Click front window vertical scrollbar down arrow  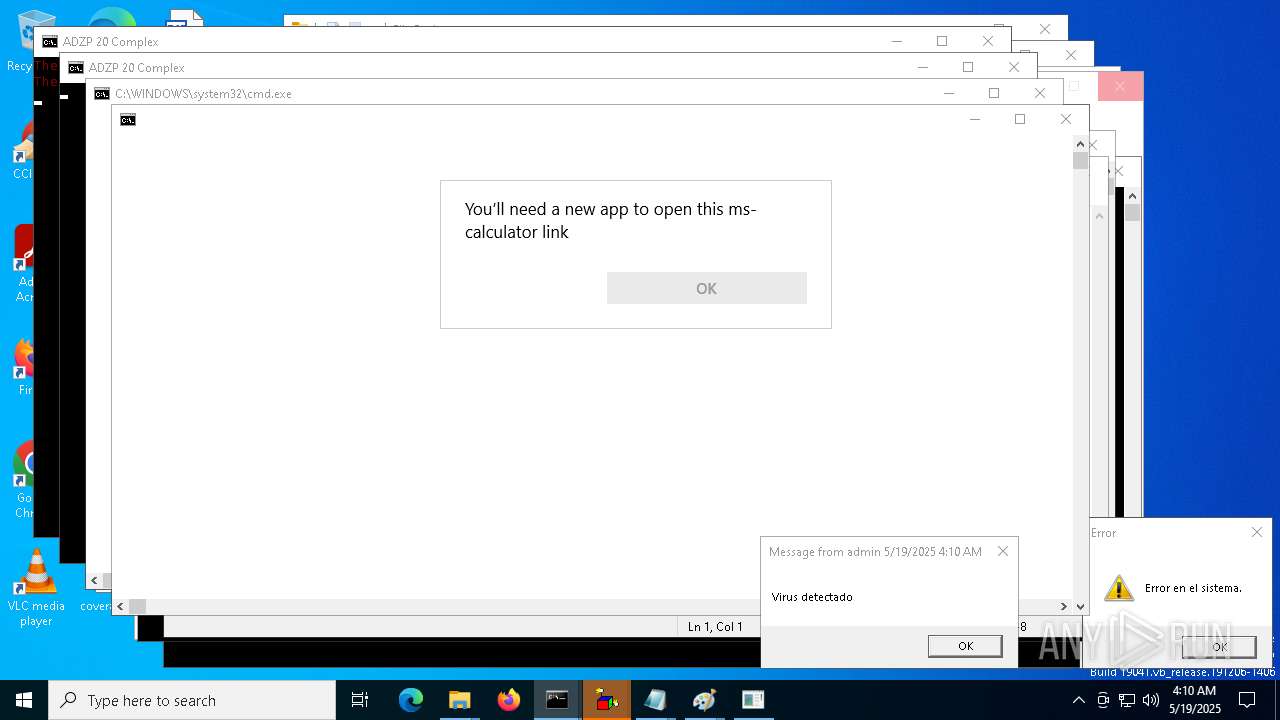coord(1080,606)
